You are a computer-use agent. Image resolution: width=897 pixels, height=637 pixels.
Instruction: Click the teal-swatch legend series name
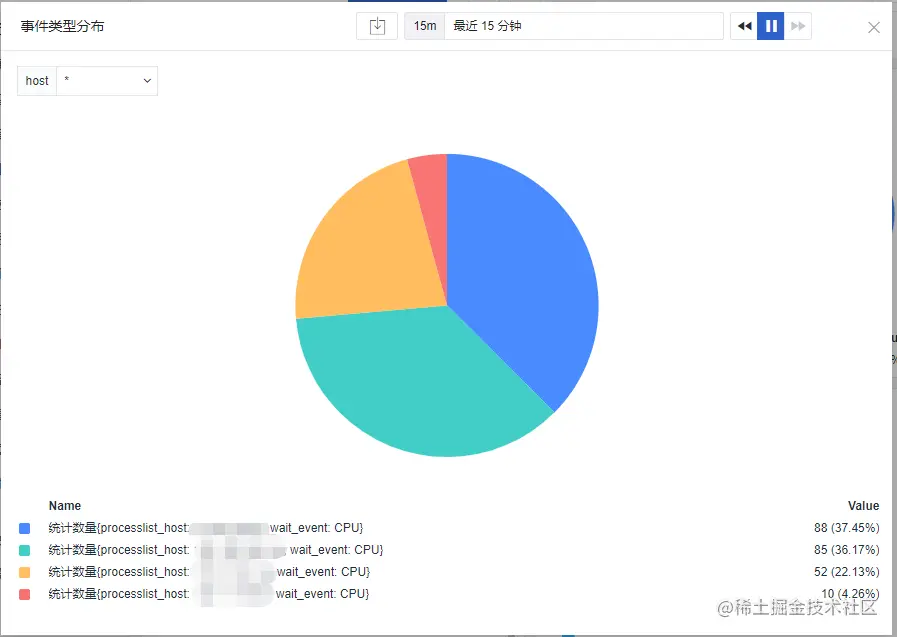pos(216,550)
